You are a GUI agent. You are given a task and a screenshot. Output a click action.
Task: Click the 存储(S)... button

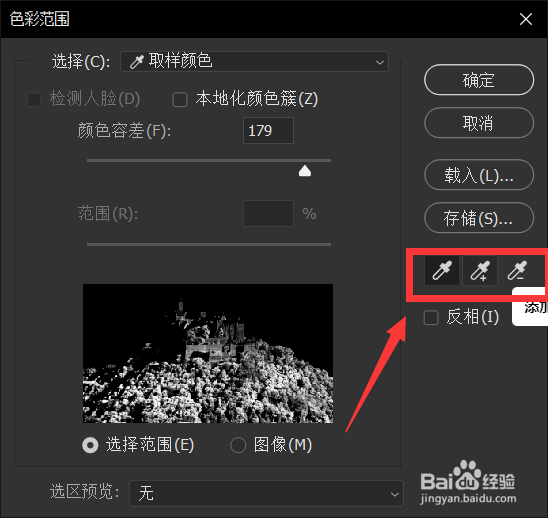[x=479, y=218]
